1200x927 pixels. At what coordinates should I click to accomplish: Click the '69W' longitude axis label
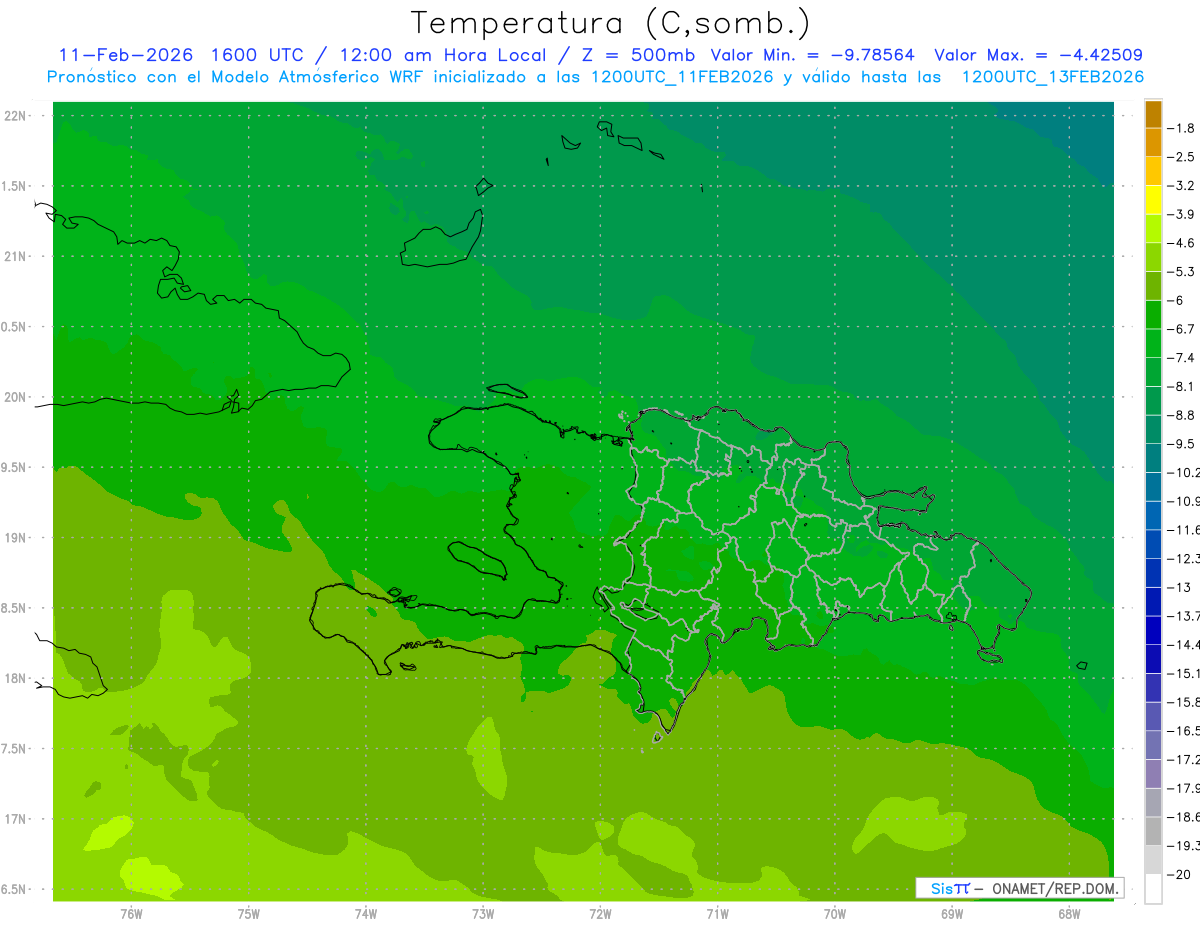[x=951, y=914]
